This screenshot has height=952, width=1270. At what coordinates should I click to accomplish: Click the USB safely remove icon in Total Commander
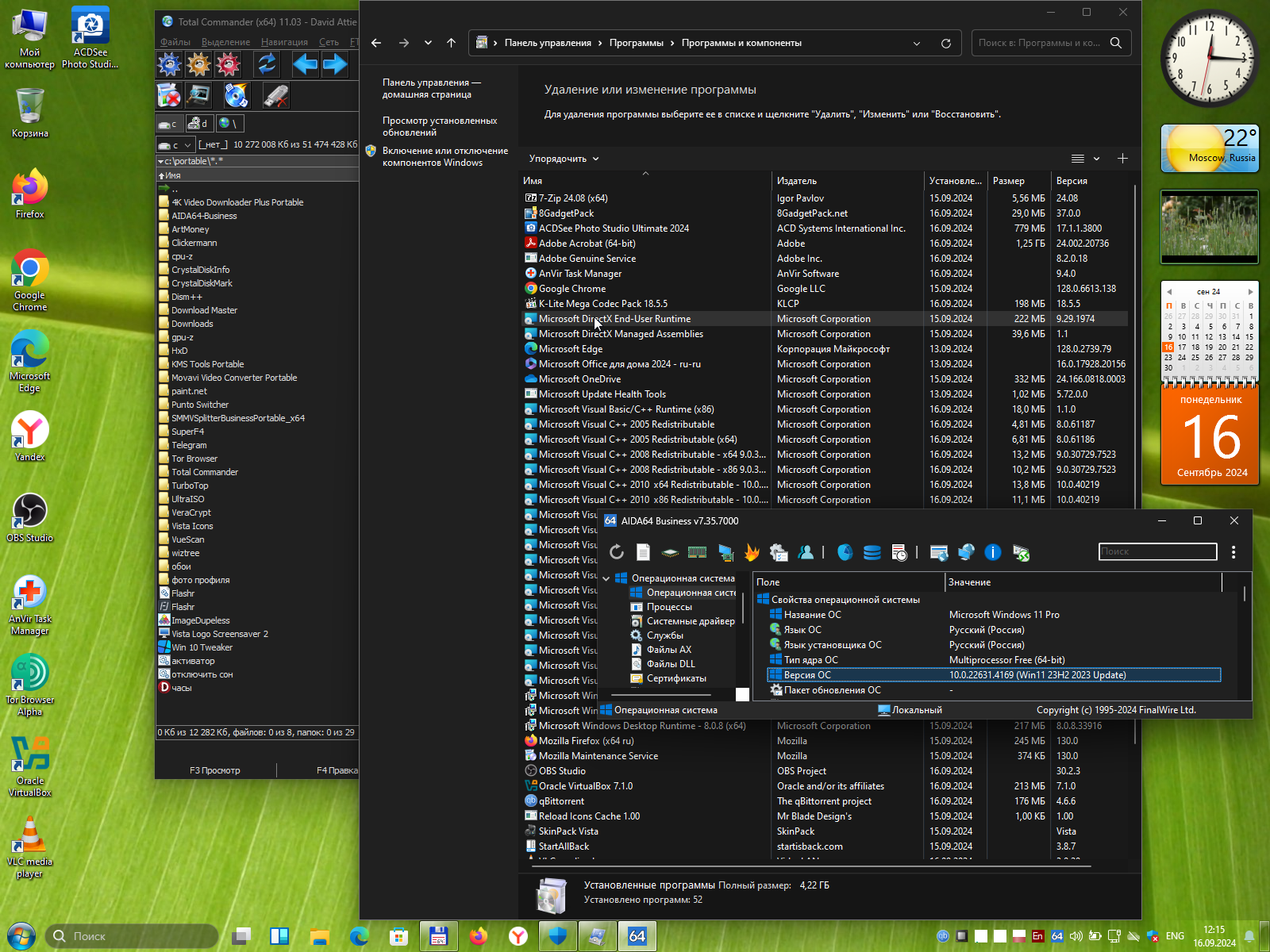tap(275, 96)
